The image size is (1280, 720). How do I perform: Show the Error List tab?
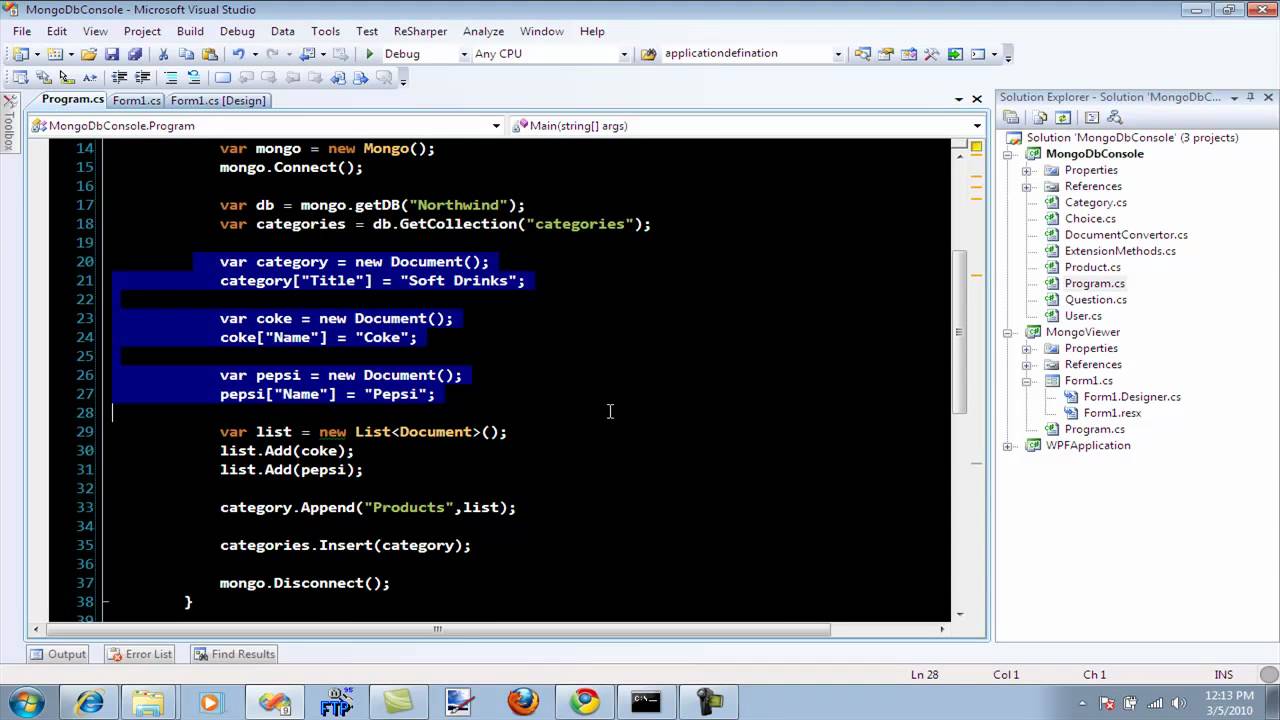coord(139,654)
